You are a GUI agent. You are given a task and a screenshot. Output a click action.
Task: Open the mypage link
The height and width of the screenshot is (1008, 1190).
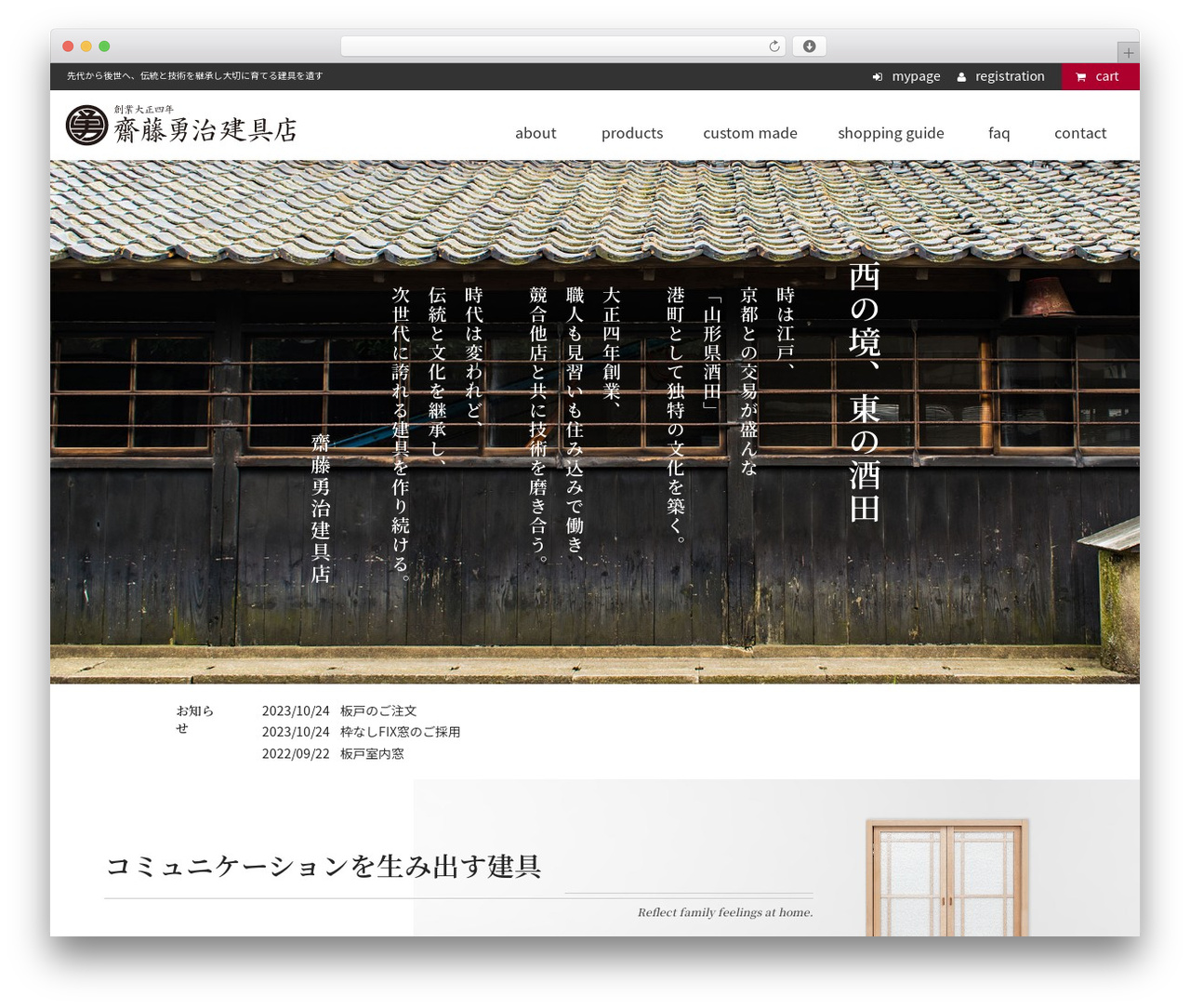coord(916,76)
